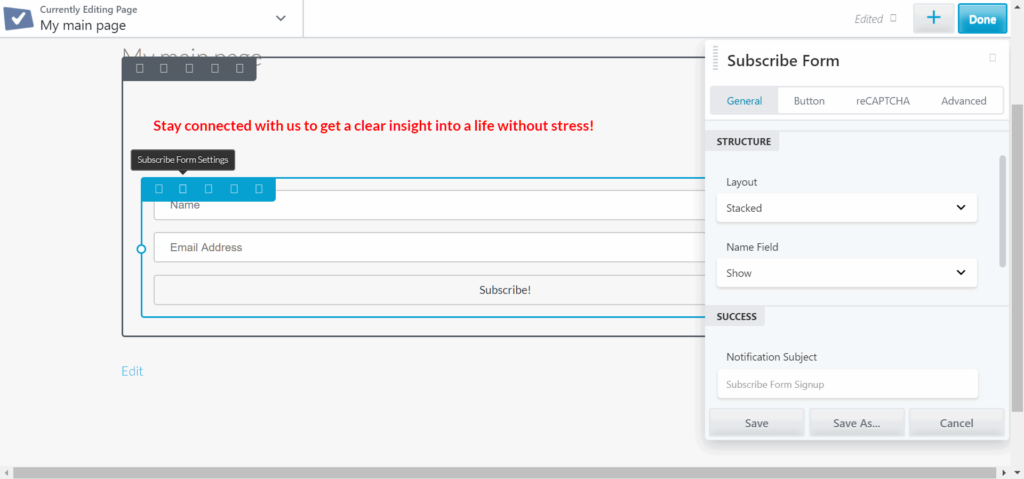Click the first icon in the blue module toolbar
The width and height of the screenshot is (1024, 479).
click(x=158, y=188)
